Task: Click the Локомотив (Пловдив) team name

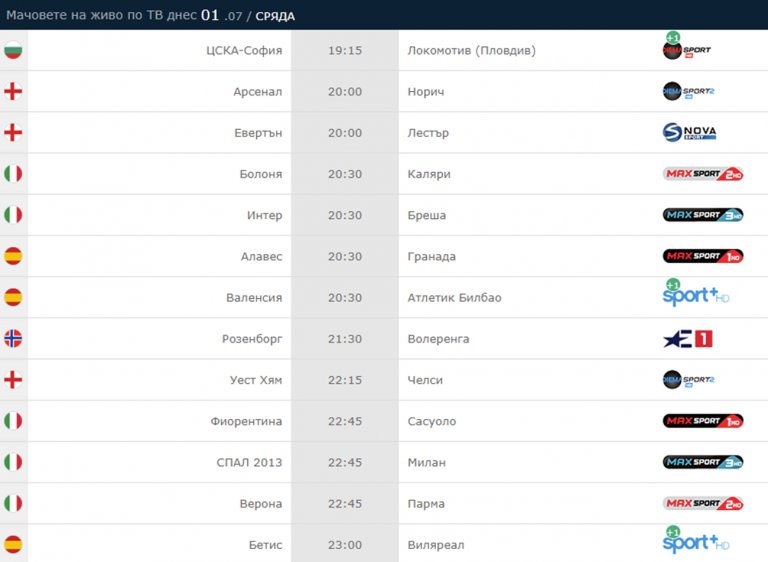Action: point(471,50)
